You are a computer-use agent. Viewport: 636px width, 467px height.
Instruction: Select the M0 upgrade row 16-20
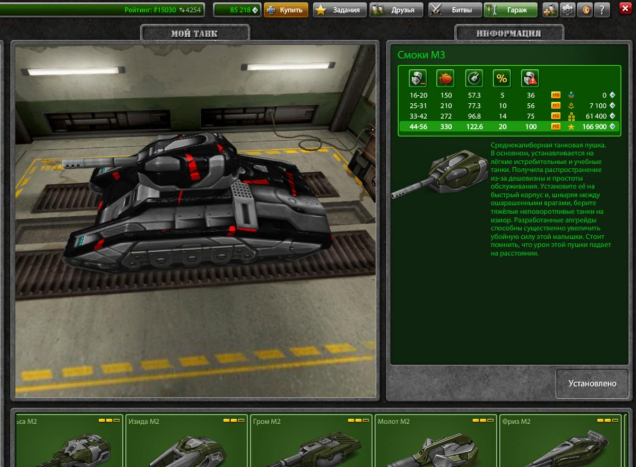[x=508, y=93]
